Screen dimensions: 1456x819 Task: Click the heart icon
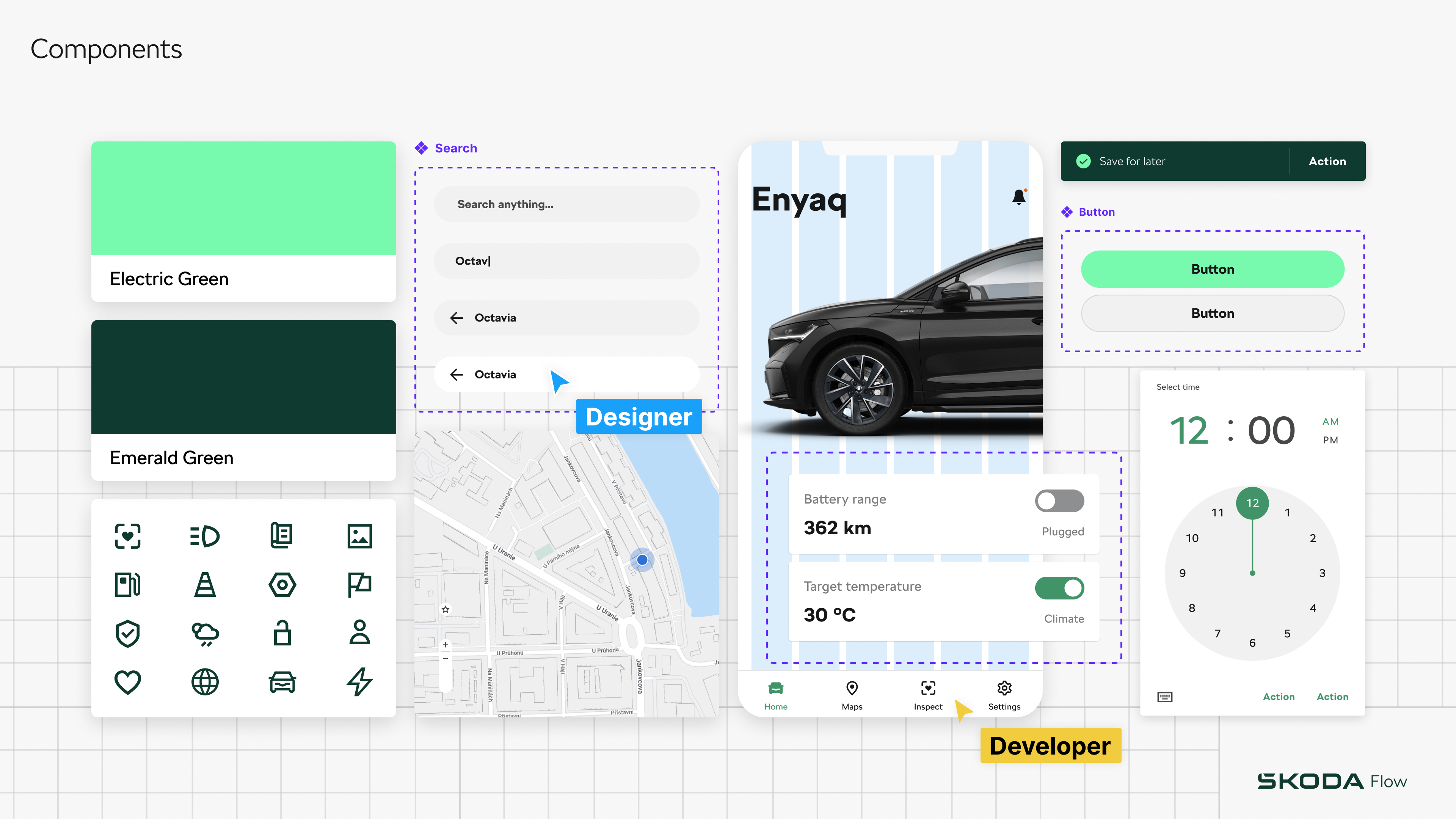tap(128, 681)
